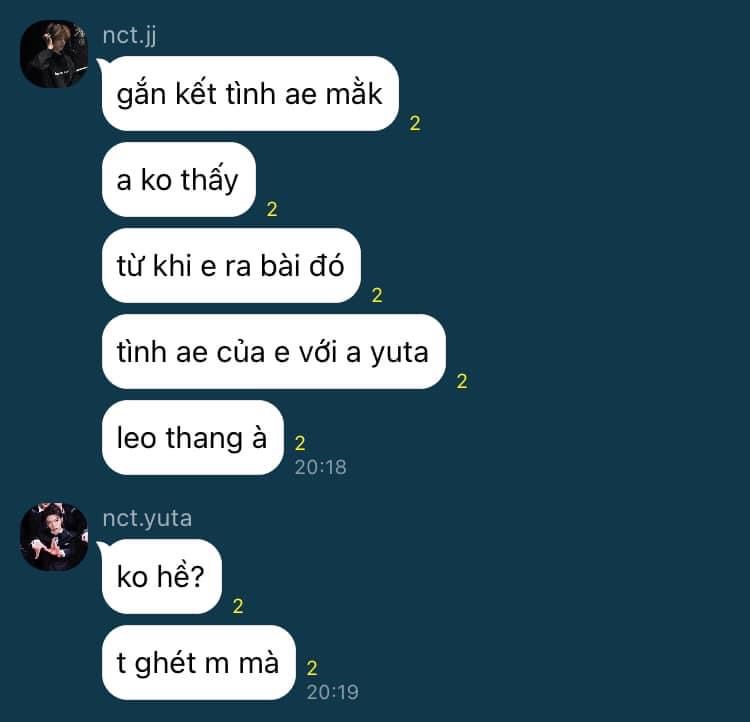Tap read count beside "từ khi e ra bài đó"
Image resolution: width=750 pixels, height=722 pixels.
377,295
